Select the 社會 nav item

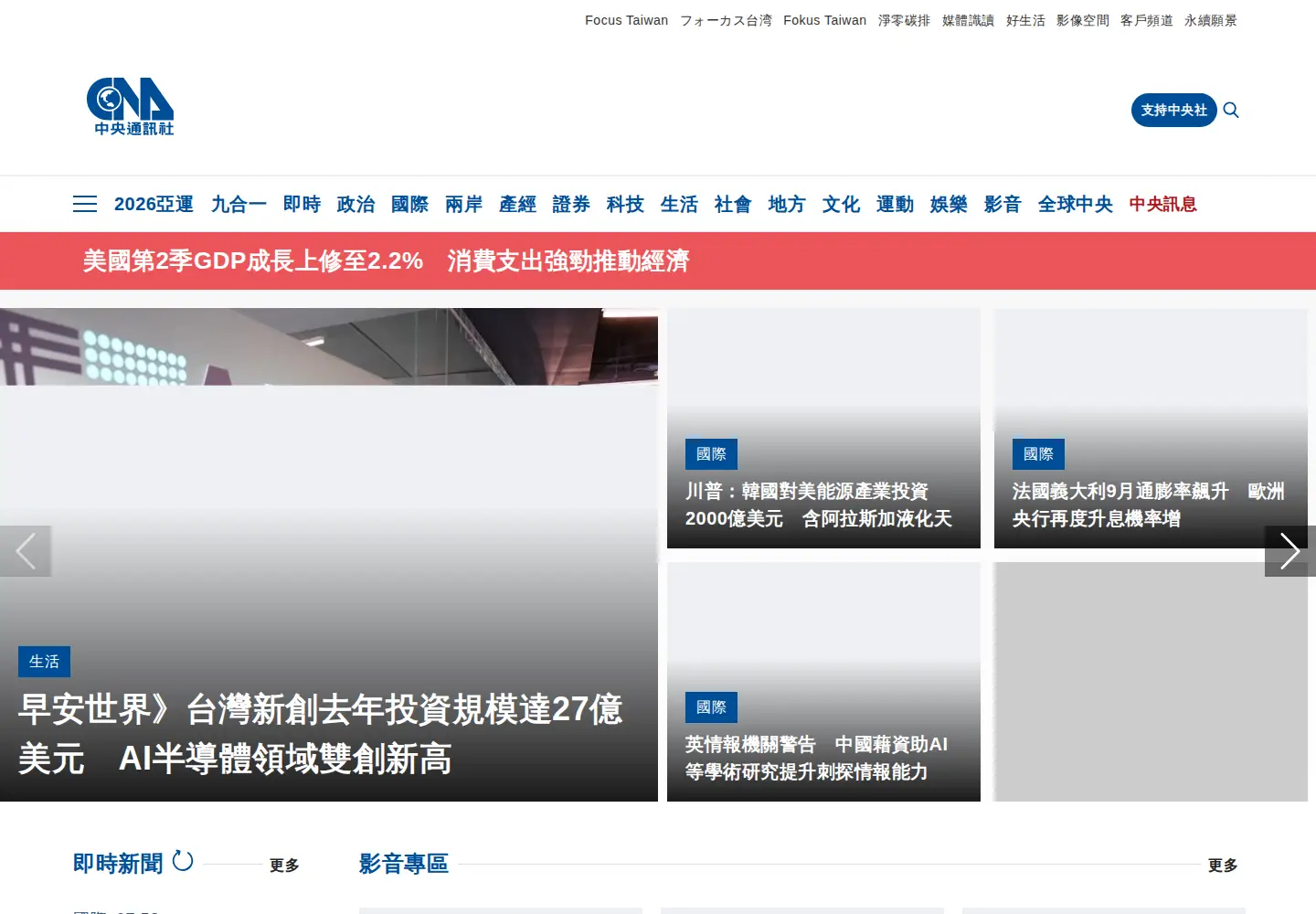pos(733,204)
